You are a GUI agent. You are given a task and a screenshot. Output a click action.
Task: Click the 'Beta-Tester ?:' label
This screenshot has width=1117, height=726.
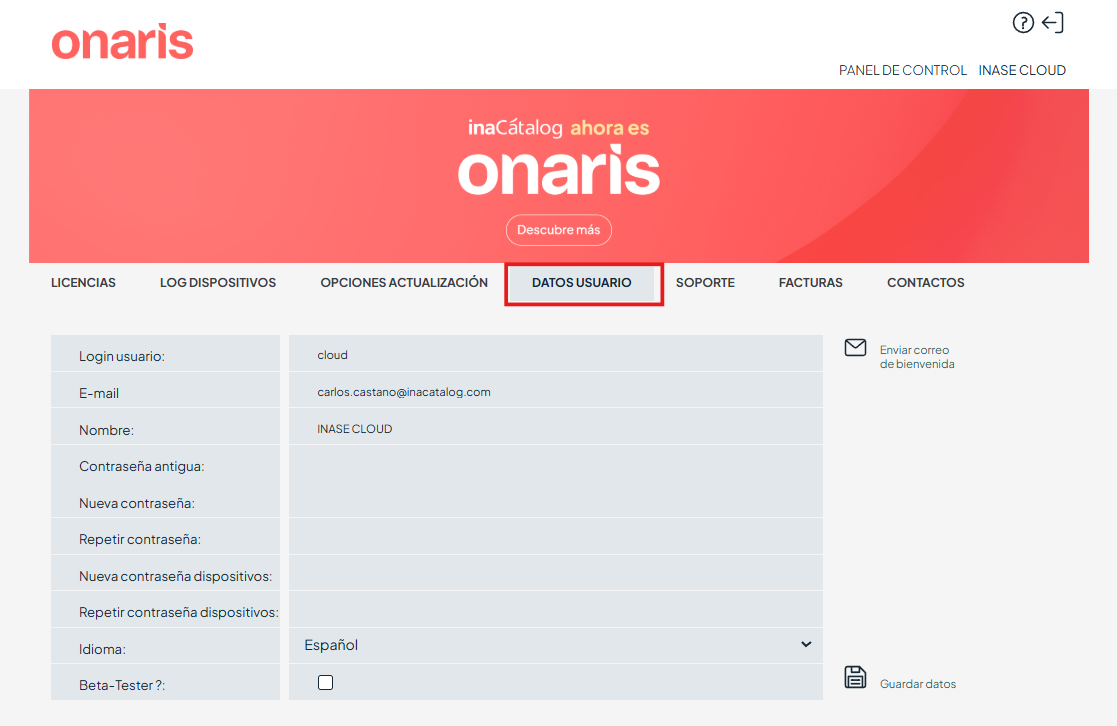pos(122,685)
